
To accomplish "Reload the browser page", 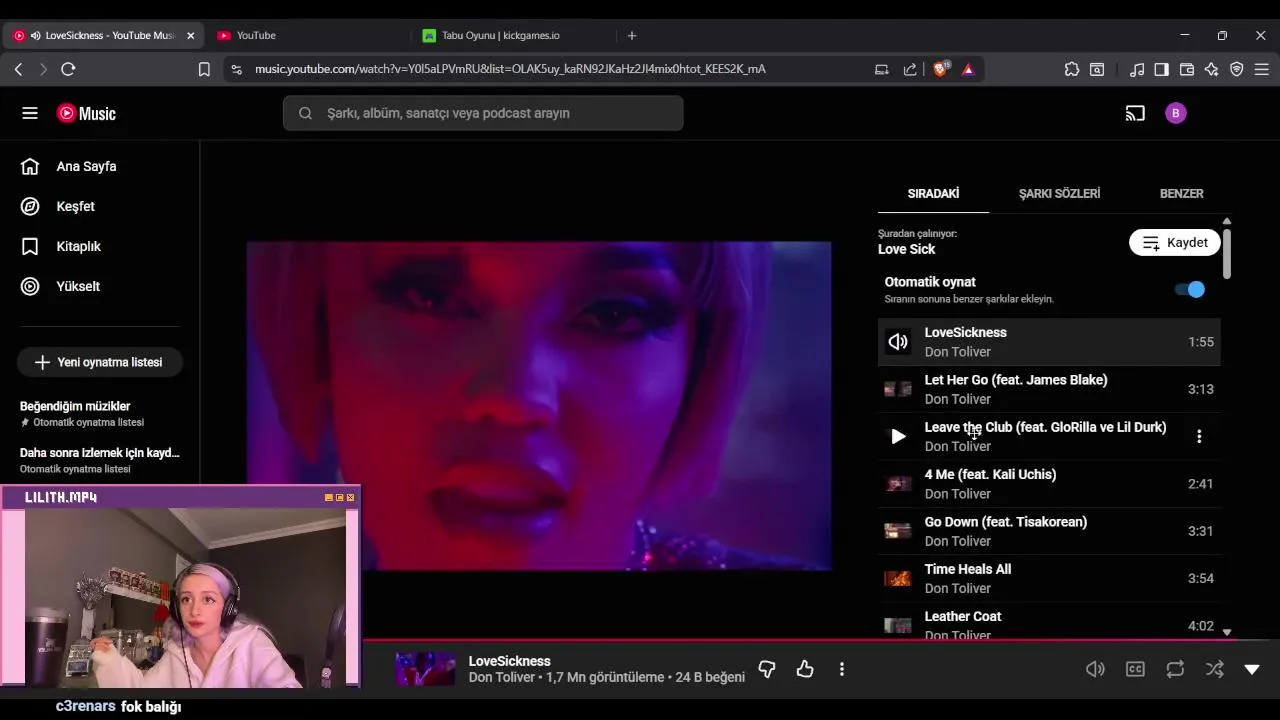I will (x=68, y=69).
